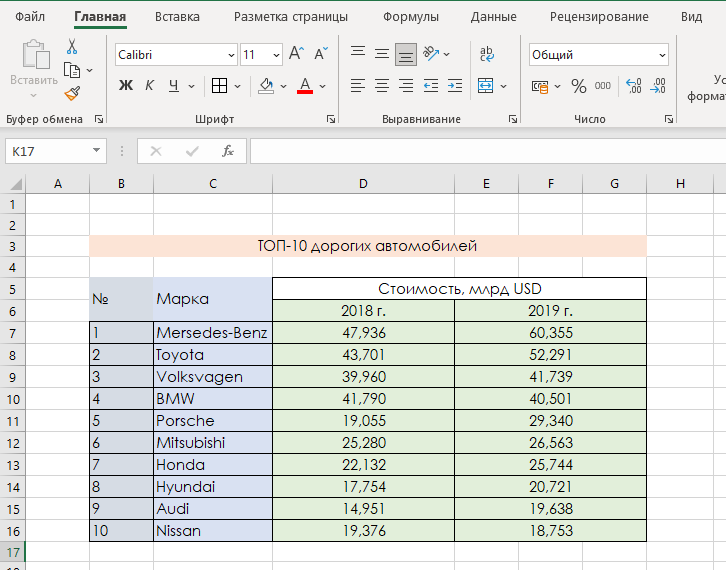Click the Select All corner triangle
The width and height of the screenshot is (726, 570).
click(15, 184)
